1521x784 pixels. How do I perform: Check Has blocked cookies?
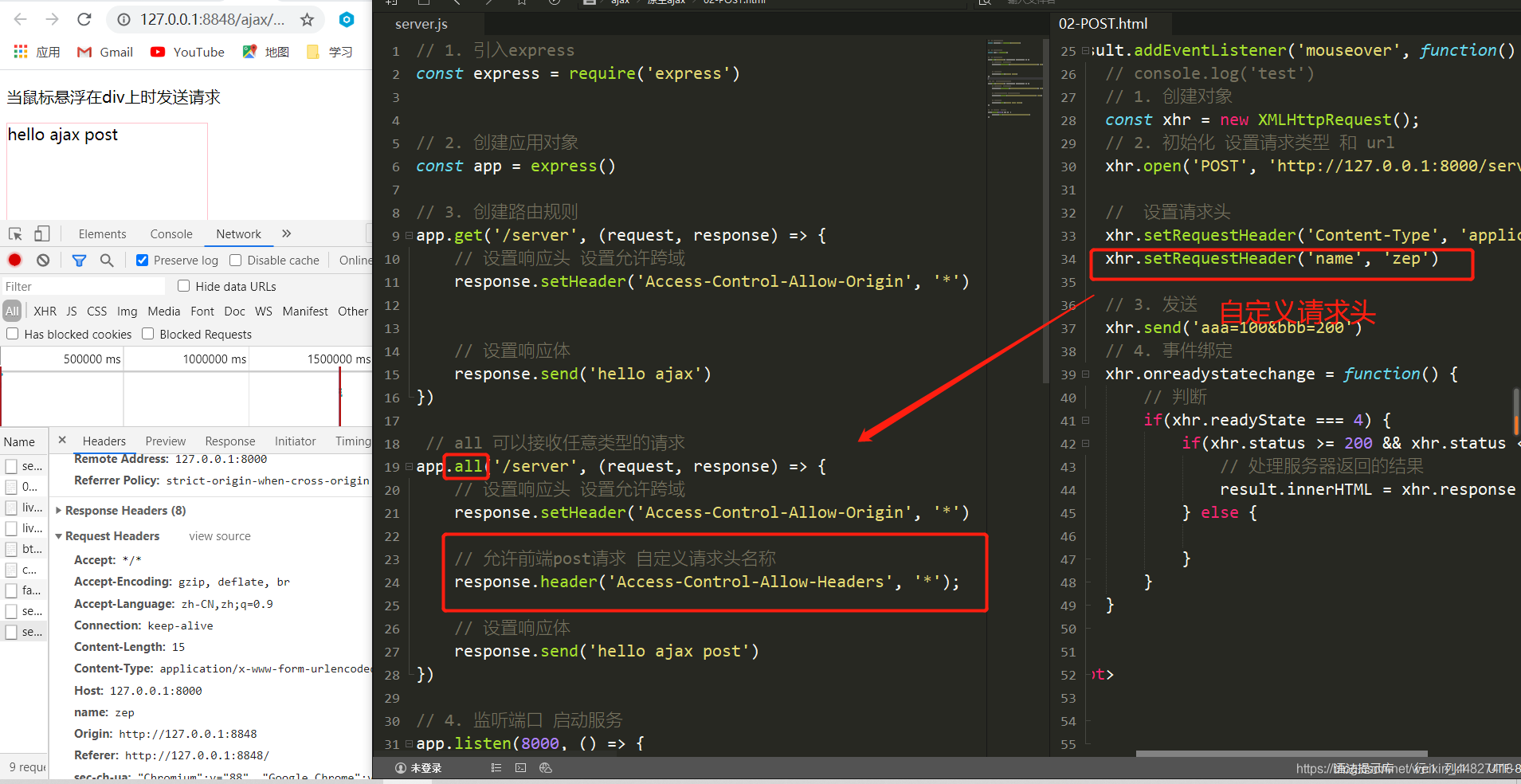coord(12,334)
